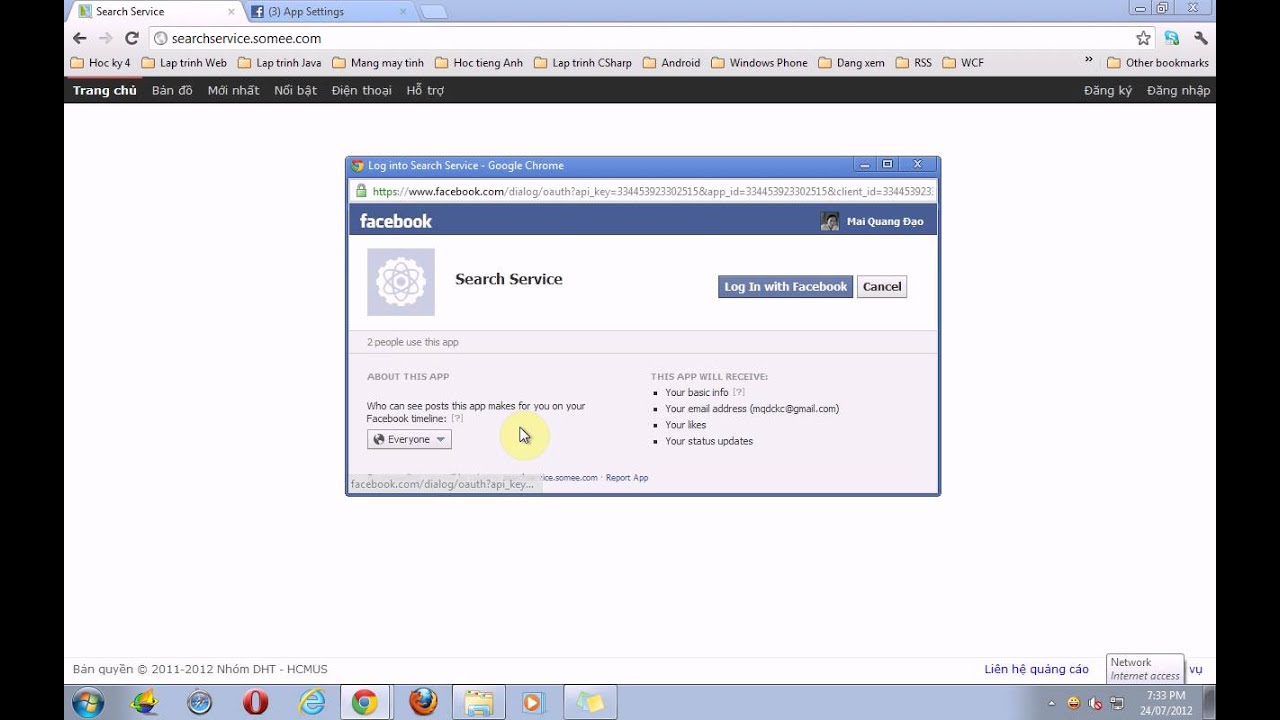Click the sticky notes taskbar icon
This screenshot has height=720, width=1280.
click(x=590, y=703)
